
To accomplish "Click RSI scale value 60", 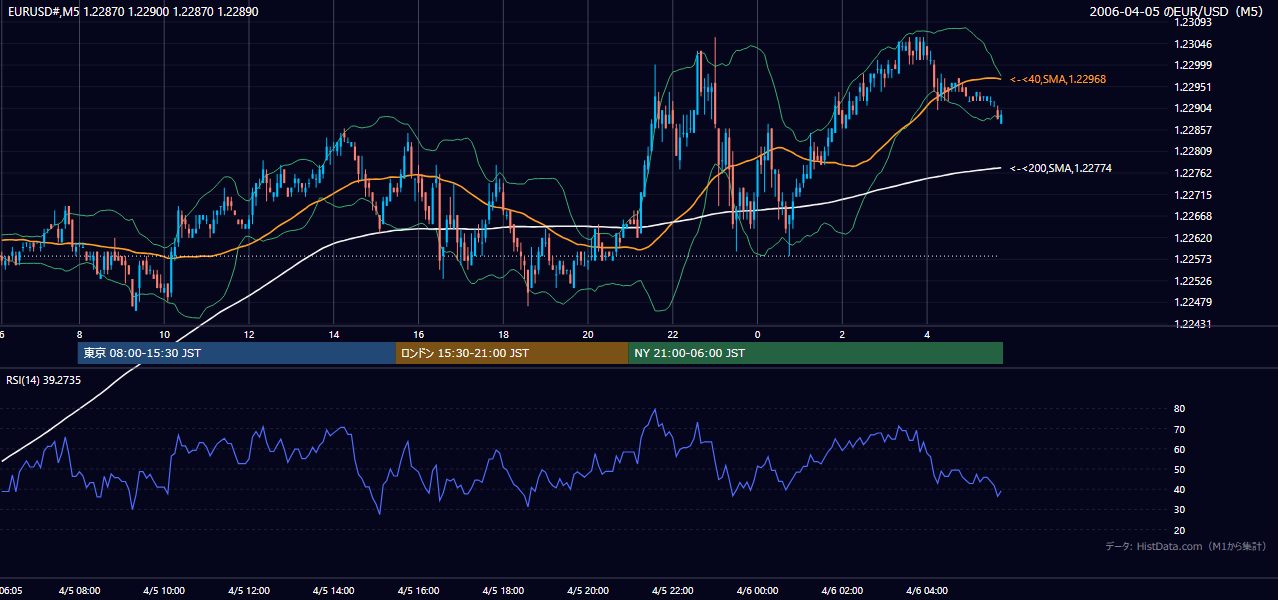I will [x=1179, y=449].
